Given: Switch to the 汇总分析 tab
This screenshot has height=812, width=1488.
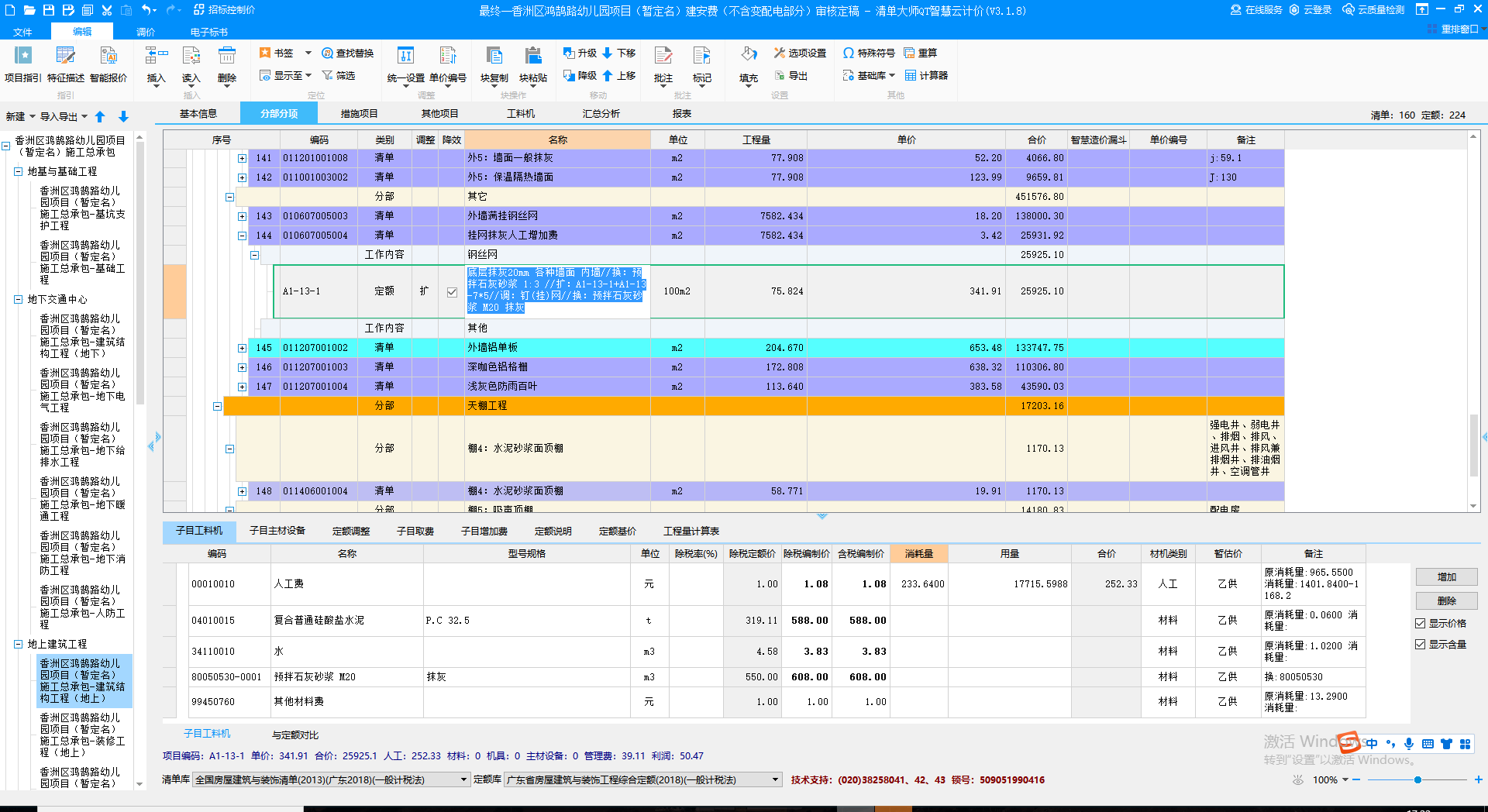Looking at the screenshot, I should (601, 113).
